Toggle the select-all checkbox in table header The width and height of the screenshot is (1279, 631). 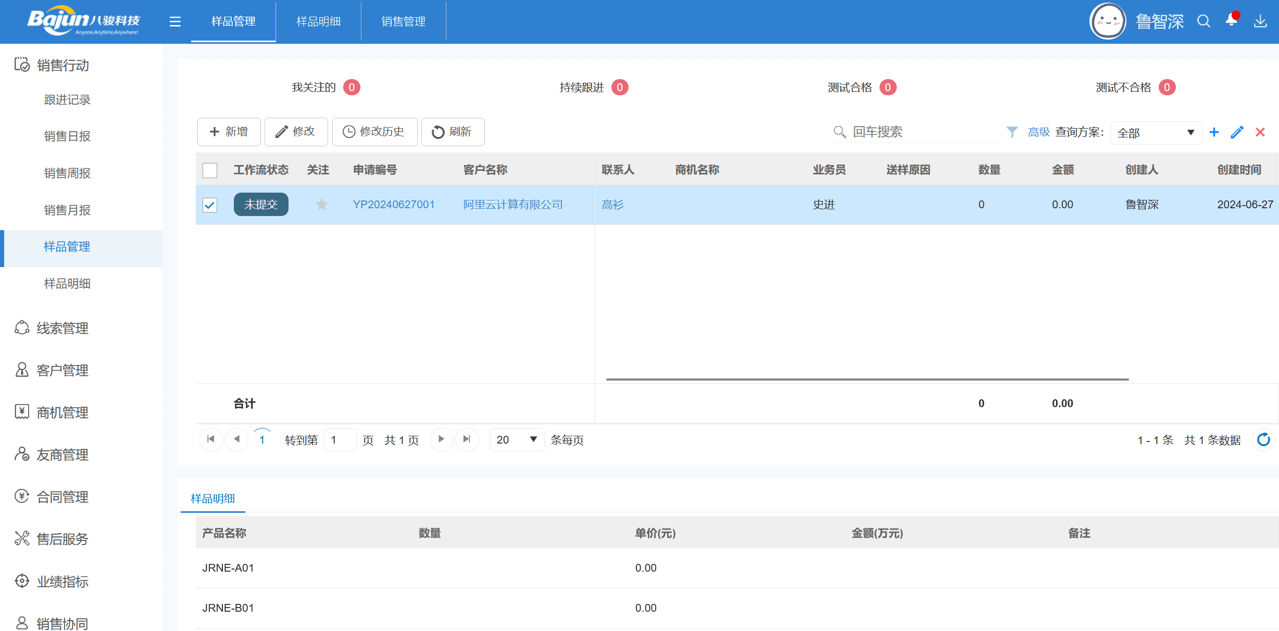pos(210,170)
